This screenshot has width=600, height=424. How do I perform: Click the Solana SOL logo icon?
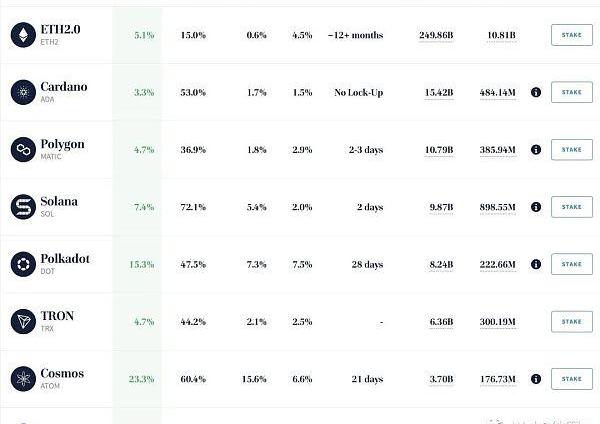click(21, 207)
